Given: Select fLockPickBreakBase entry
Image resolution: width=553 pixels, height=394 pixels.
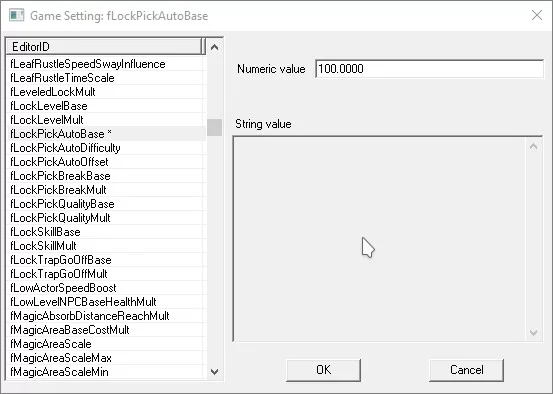Looking at the screenshot, I should (106, 176).
